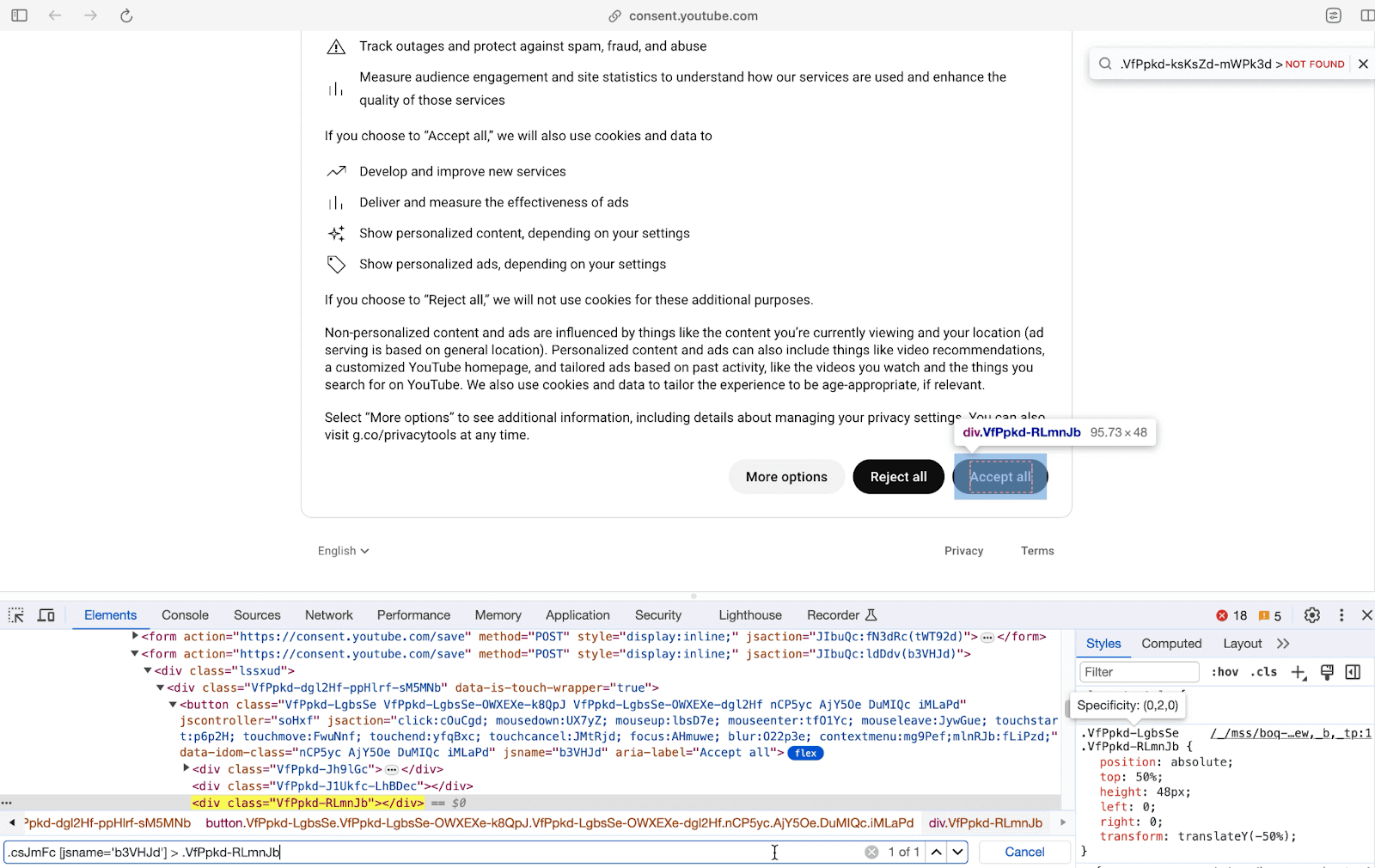The image size is (1375, 868).
Task: Switch to the Console tab
Action: 184,614
